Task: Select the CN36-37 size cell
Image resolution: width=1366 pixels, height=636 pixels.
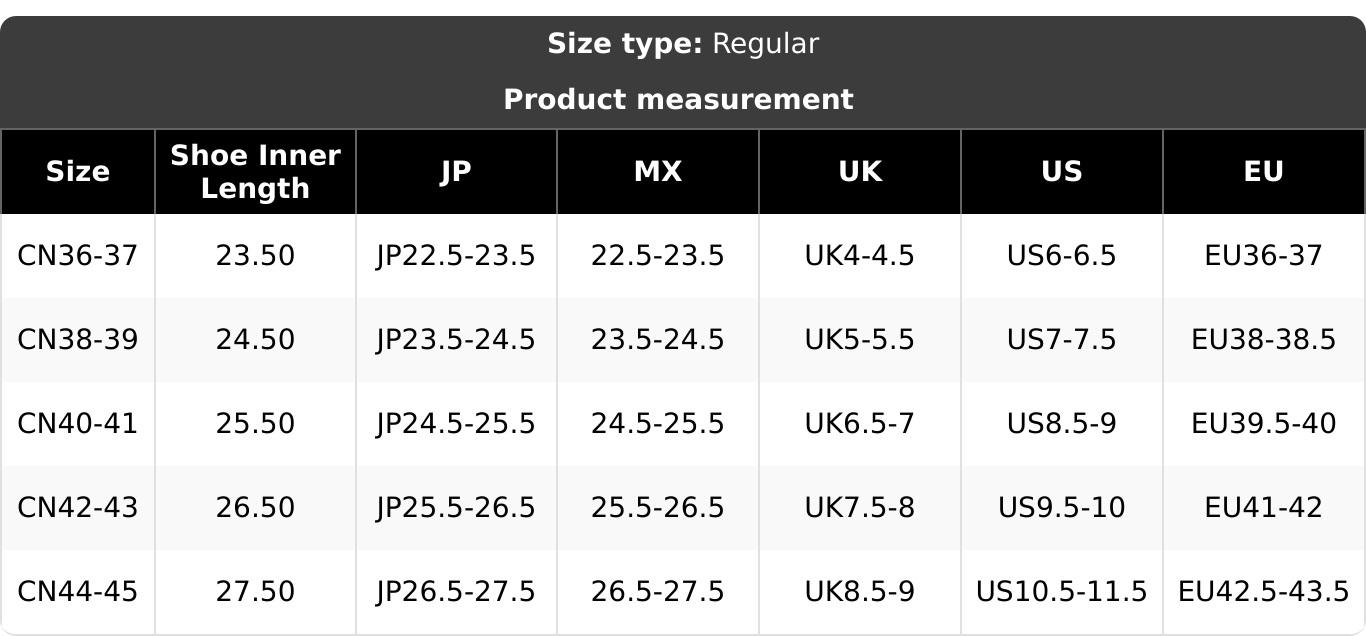Action: click(78, 256)
